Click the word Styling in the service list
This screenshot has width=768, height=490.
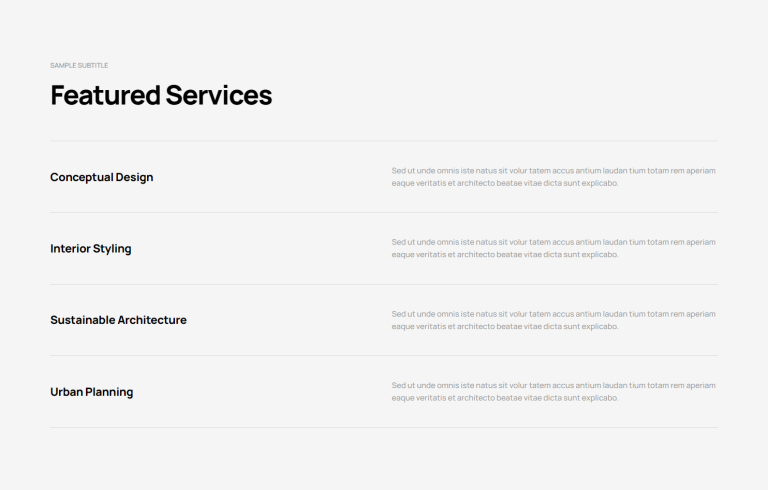click(x=112, y=249)
